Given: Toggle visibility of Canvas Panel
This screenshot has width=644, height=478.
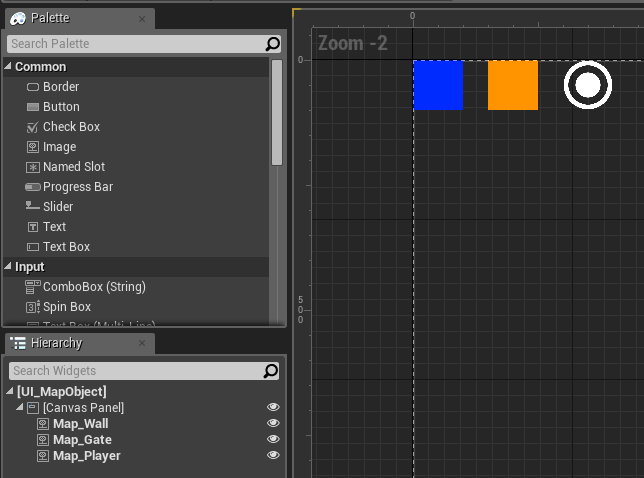Looking at the screenshot, I should coord(273,407).
